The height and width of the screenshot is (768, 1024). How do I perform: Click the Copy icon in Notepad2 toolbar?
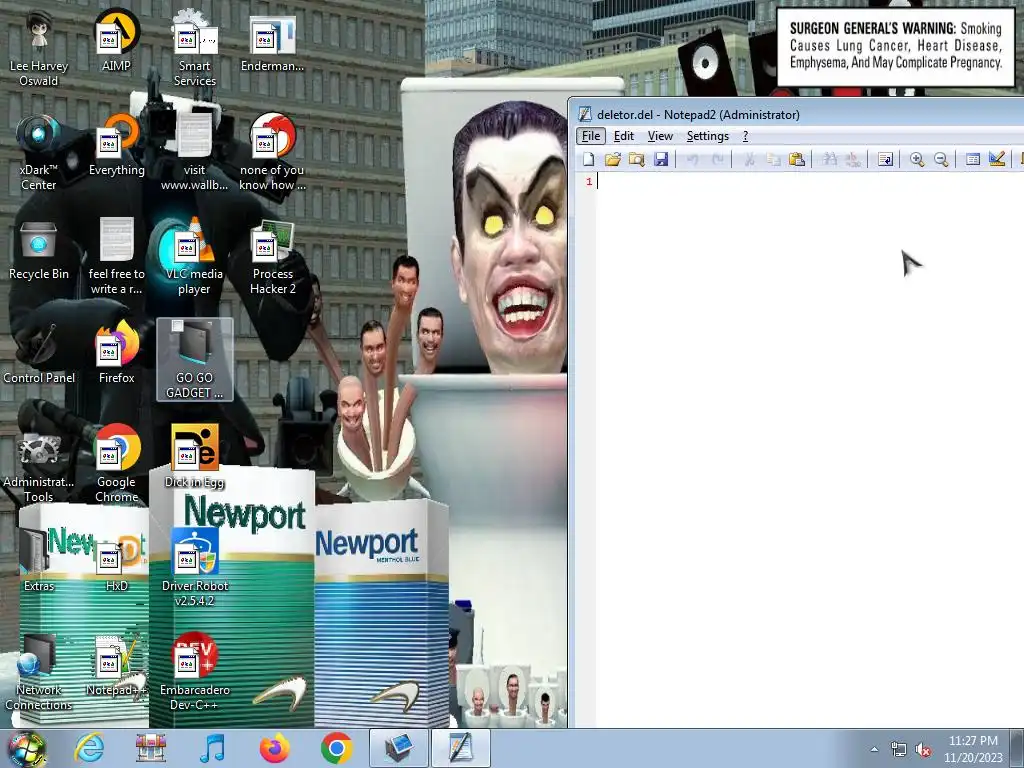(x=773, y=159)
